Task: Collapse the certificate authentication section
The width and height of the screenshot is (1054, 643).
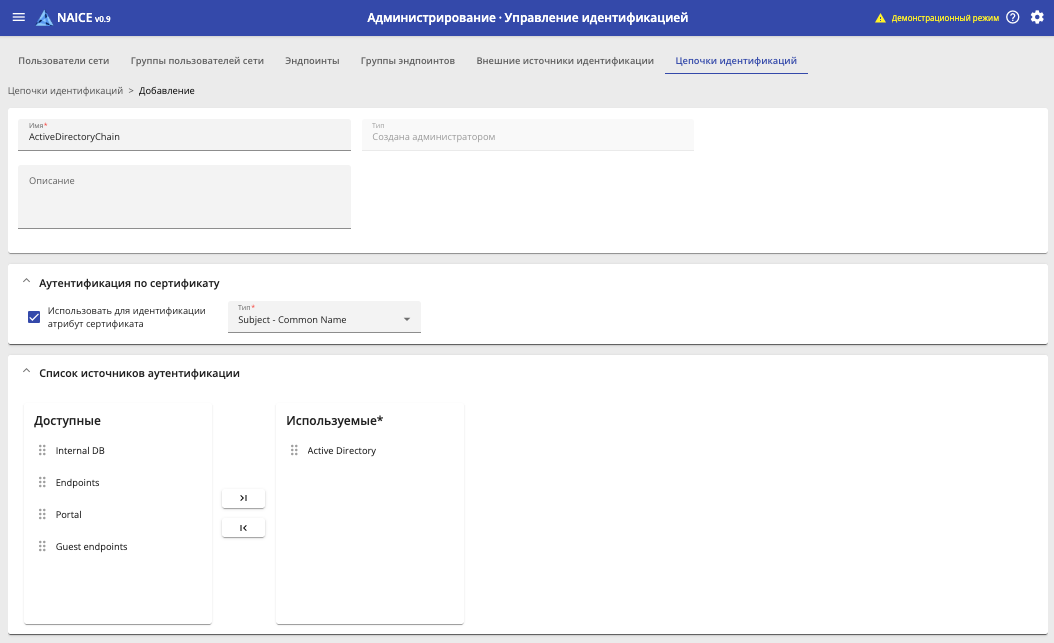Action: [x=26, y=283]
